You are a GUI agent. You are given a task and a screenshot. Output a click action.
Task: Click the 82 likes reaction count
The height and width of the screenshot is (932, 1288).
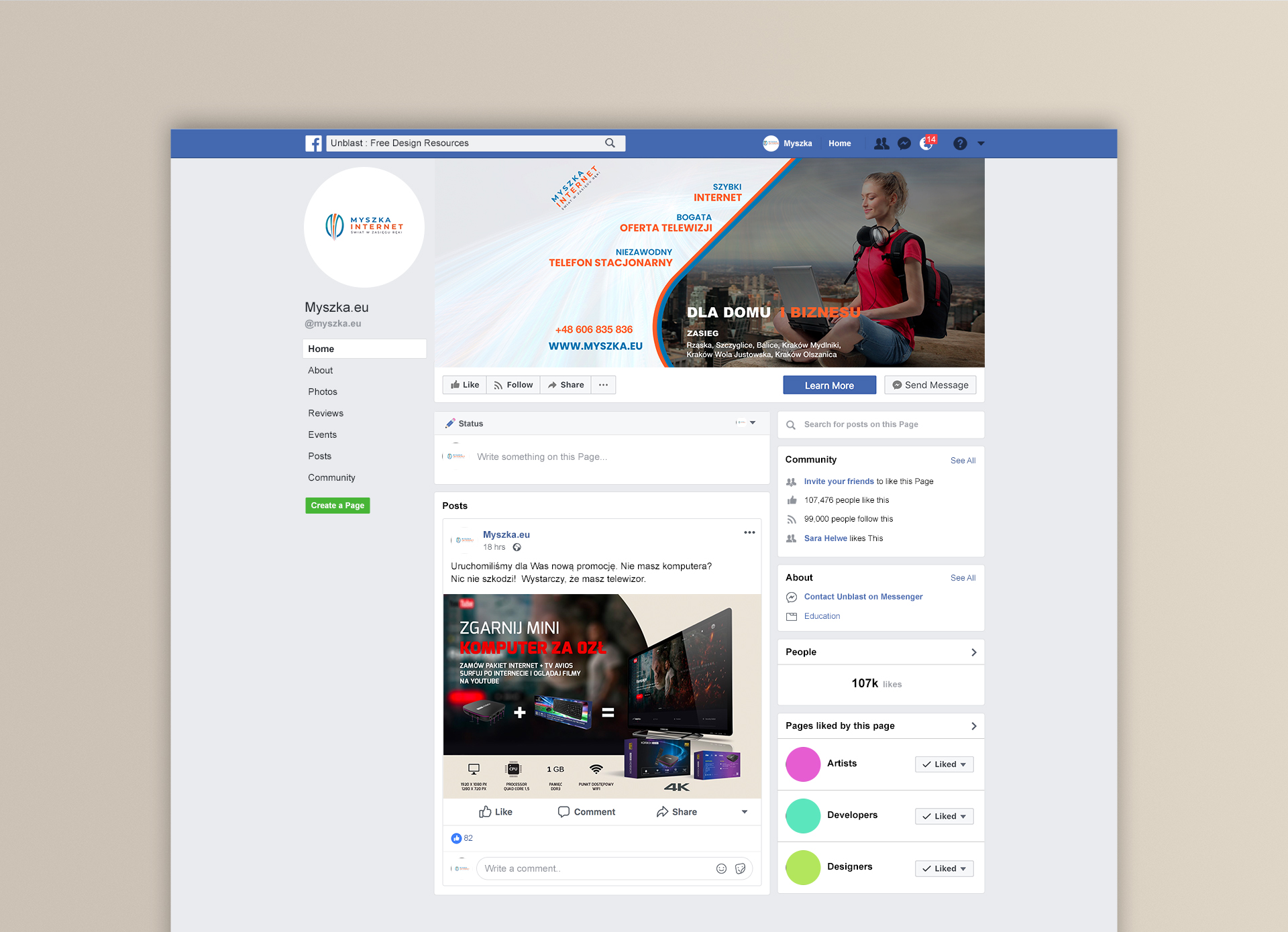pyautogui.click(x=462, y=838)
